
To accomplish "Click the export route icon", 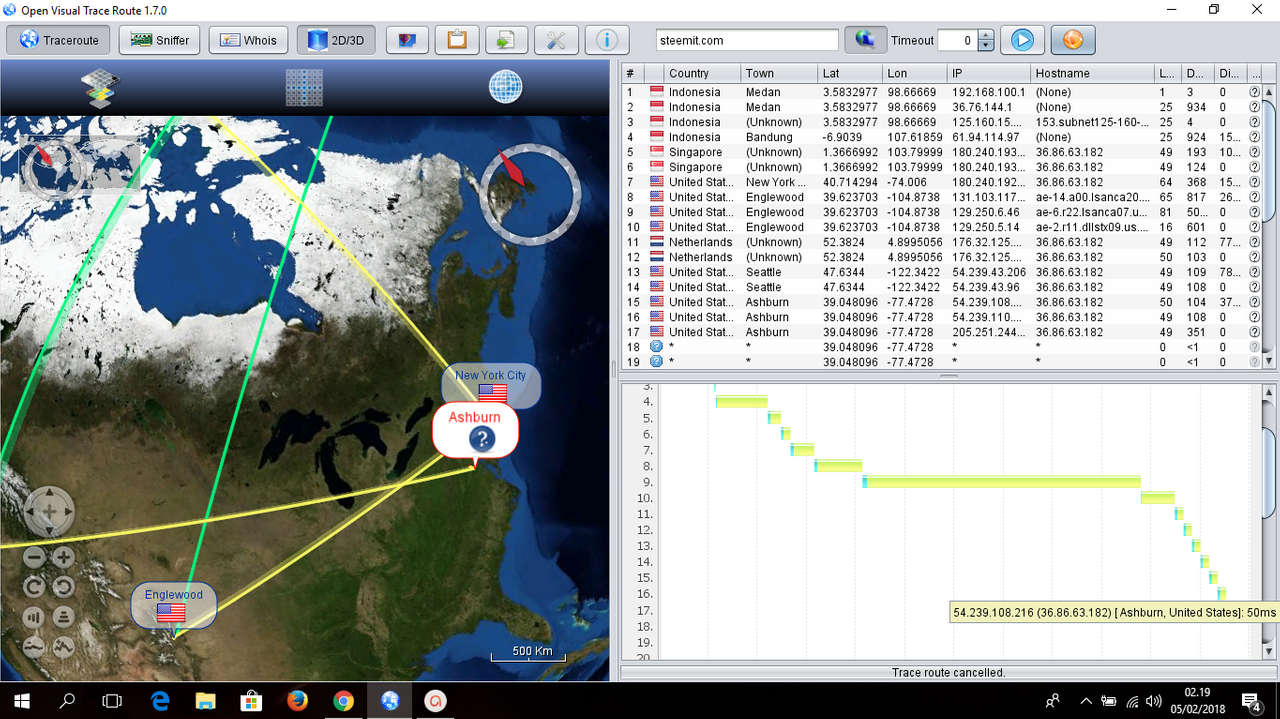I will [x=507, y=40].
